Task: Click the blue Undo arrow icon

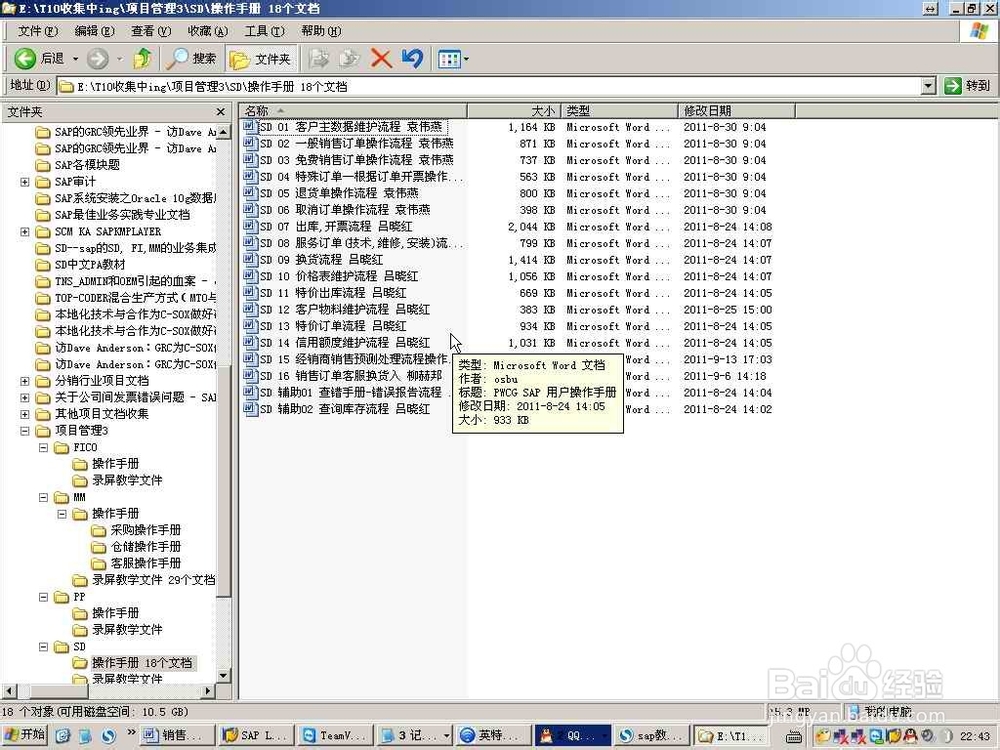Action: click(412, 59)
